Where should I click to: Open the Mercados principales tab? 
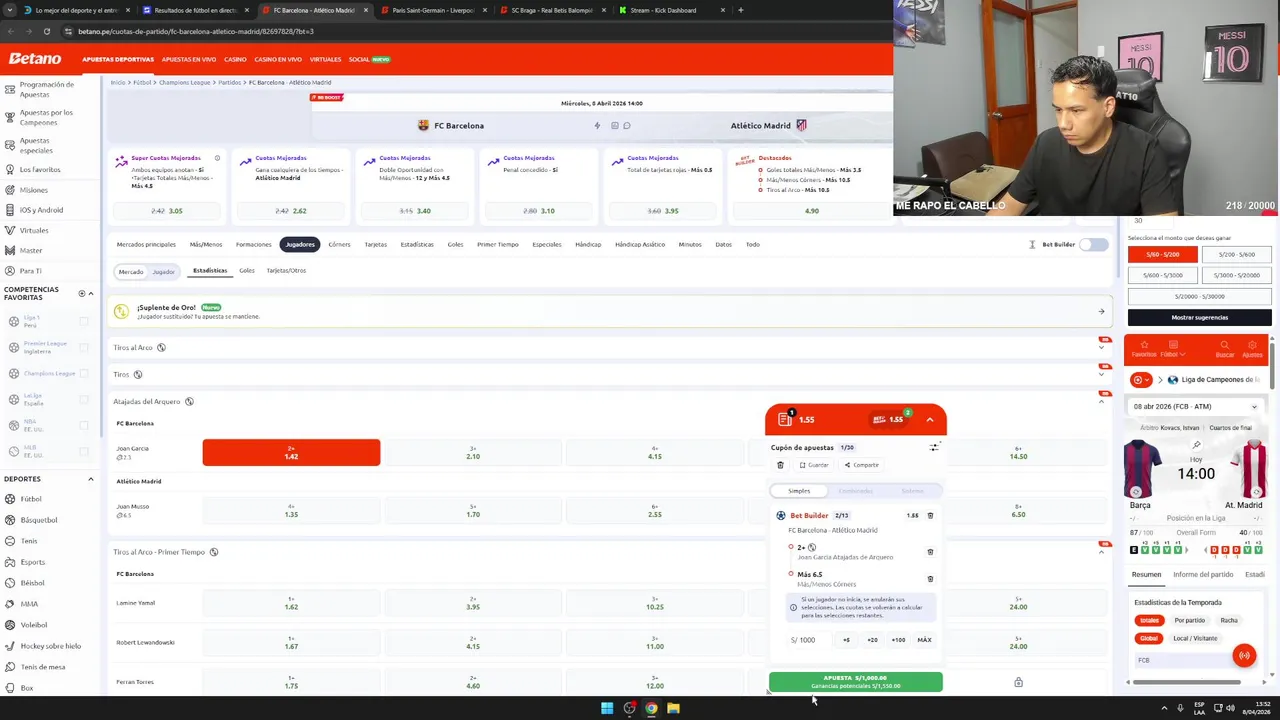click(146, 244)
